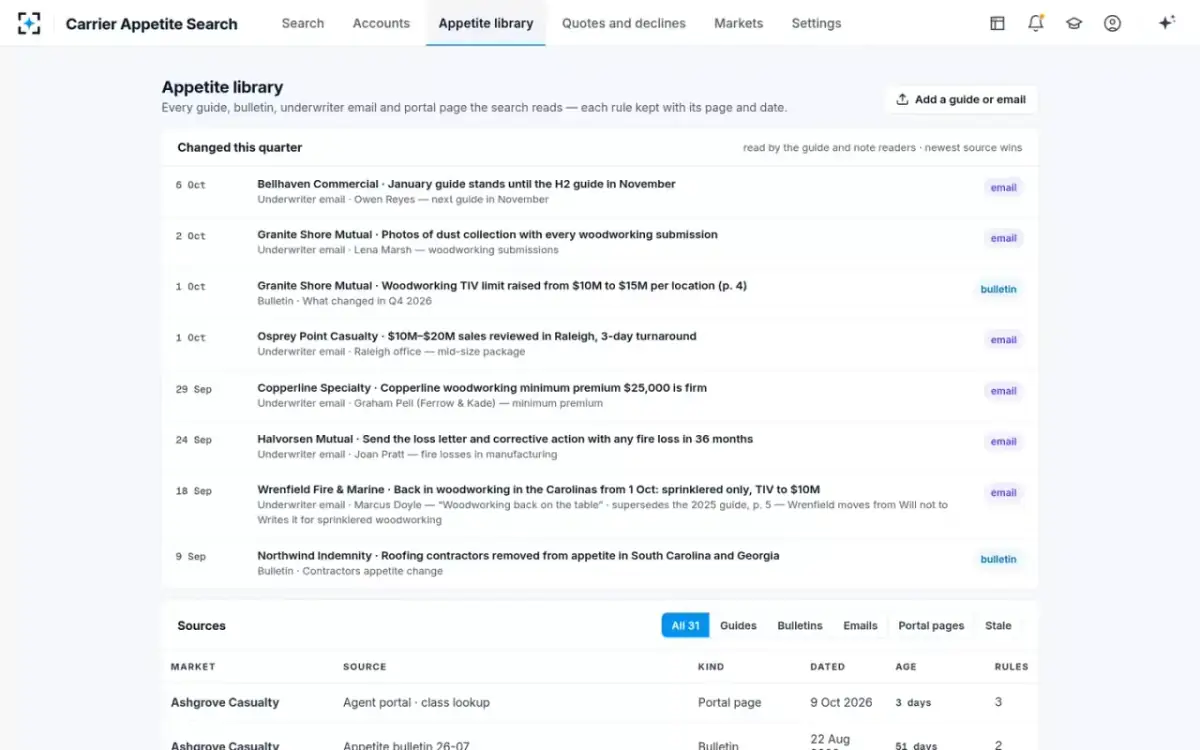
Task: Click the Portal page kind cell
Action: 730,703
